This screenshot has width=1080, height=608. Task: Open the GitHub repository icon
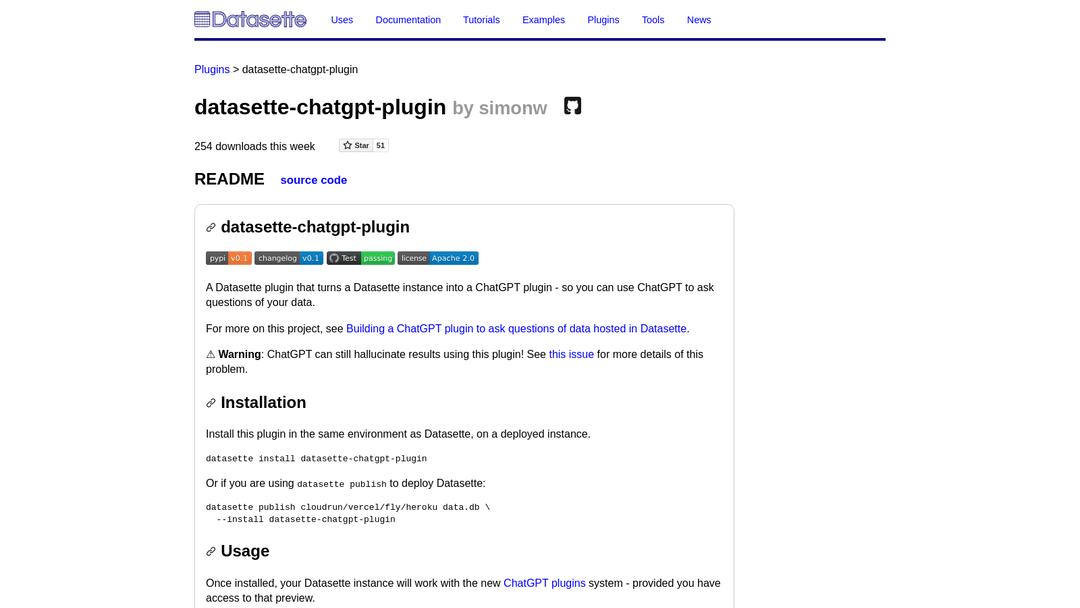(x=572, y=106)
